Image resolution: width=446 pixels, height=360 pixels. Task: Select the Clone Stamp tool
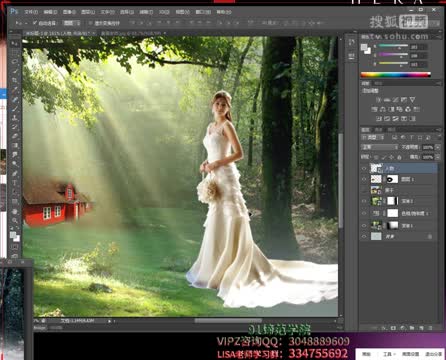click(15, 118)
